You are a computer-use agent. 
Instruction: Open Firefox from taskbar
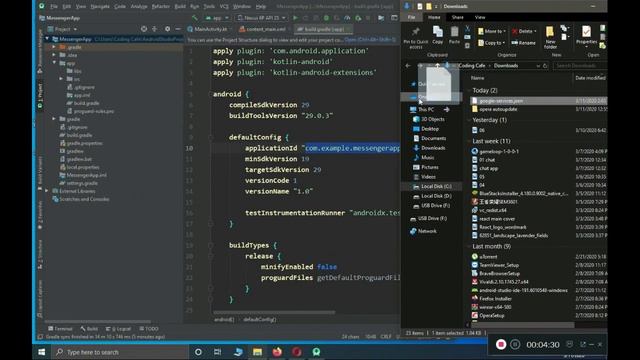pyautogui.click(x=277, y=352)
